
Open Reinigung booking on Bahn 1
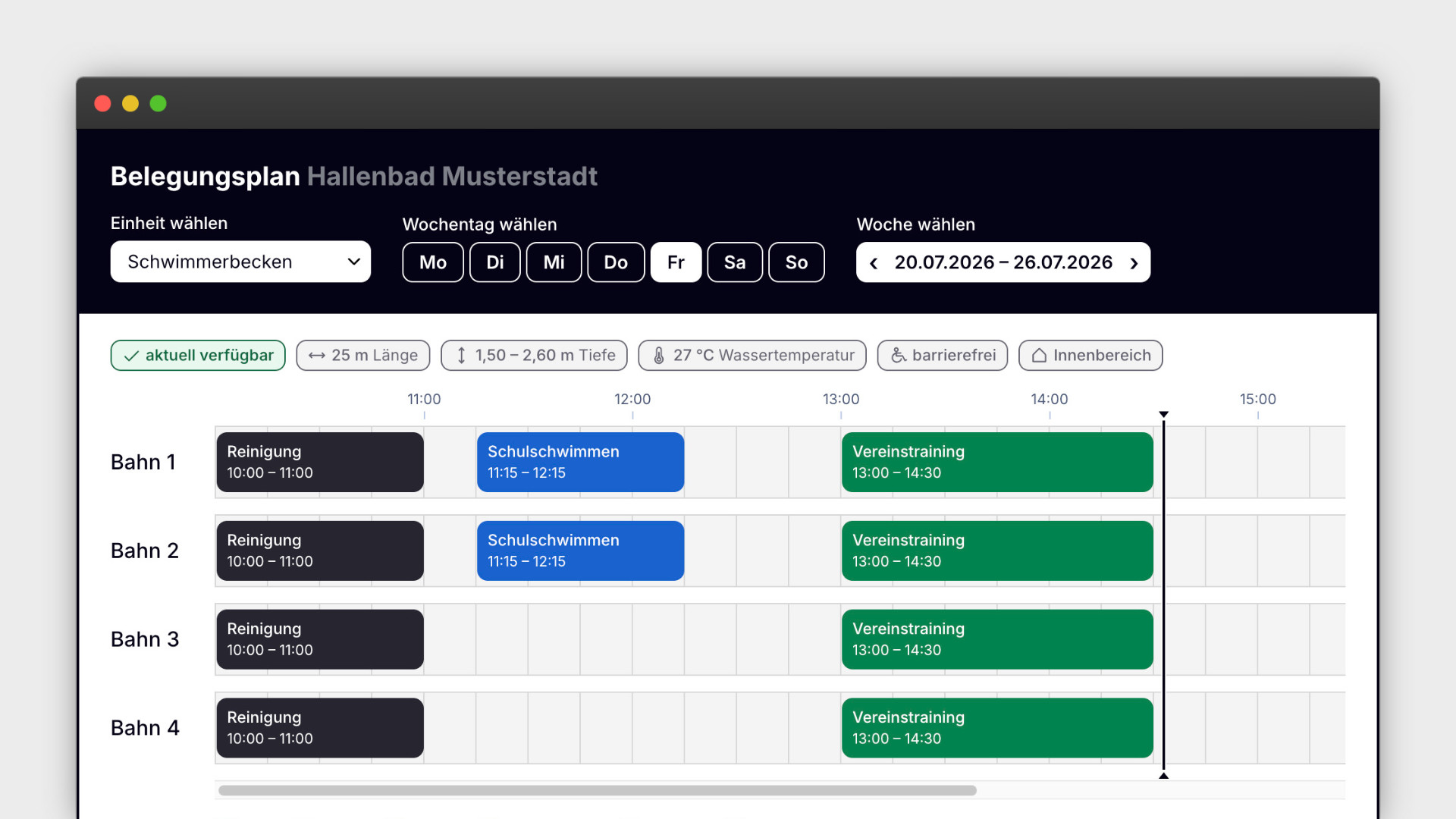[x=320, y=463]
